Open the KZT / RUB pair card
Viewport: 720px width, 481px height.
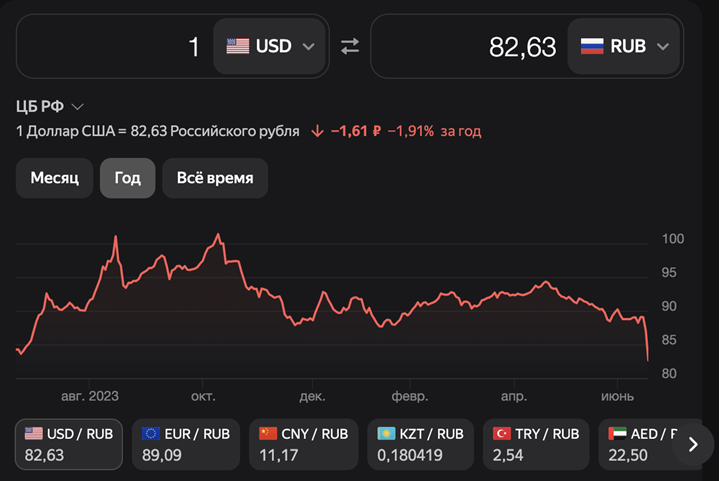point(421,444)
